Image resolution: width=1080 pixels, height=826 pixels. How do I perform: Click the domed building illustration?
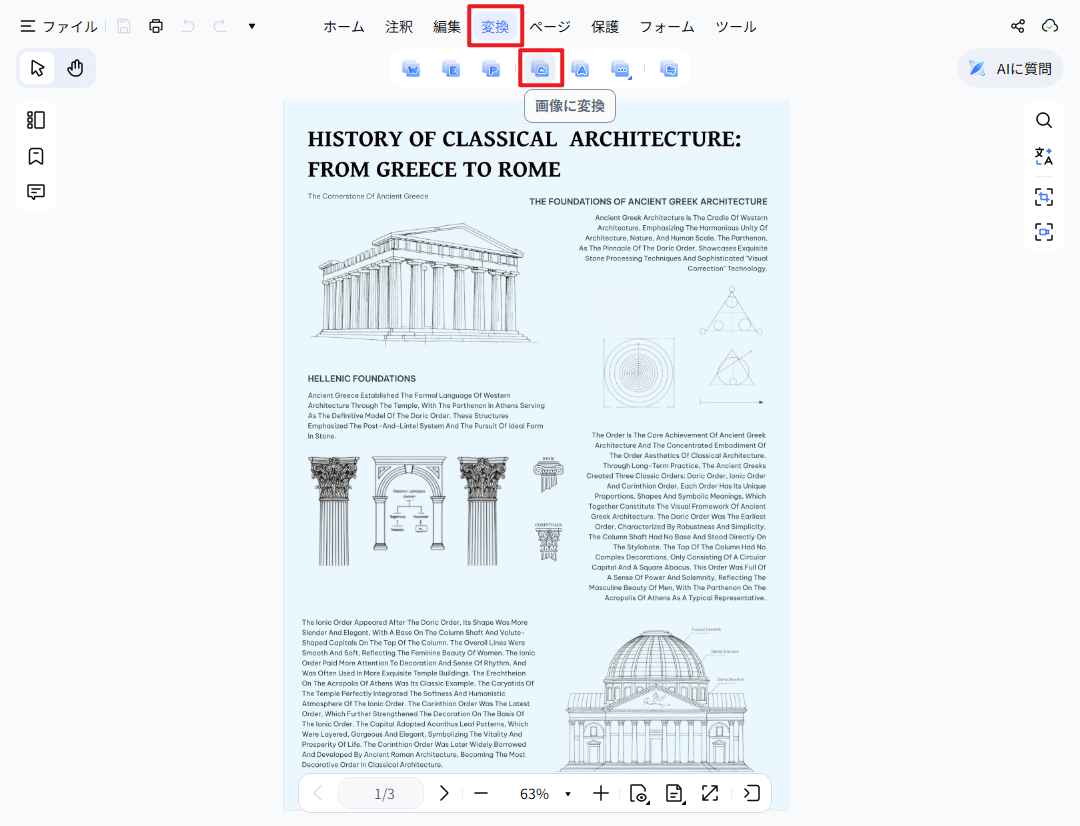[656, 699]
